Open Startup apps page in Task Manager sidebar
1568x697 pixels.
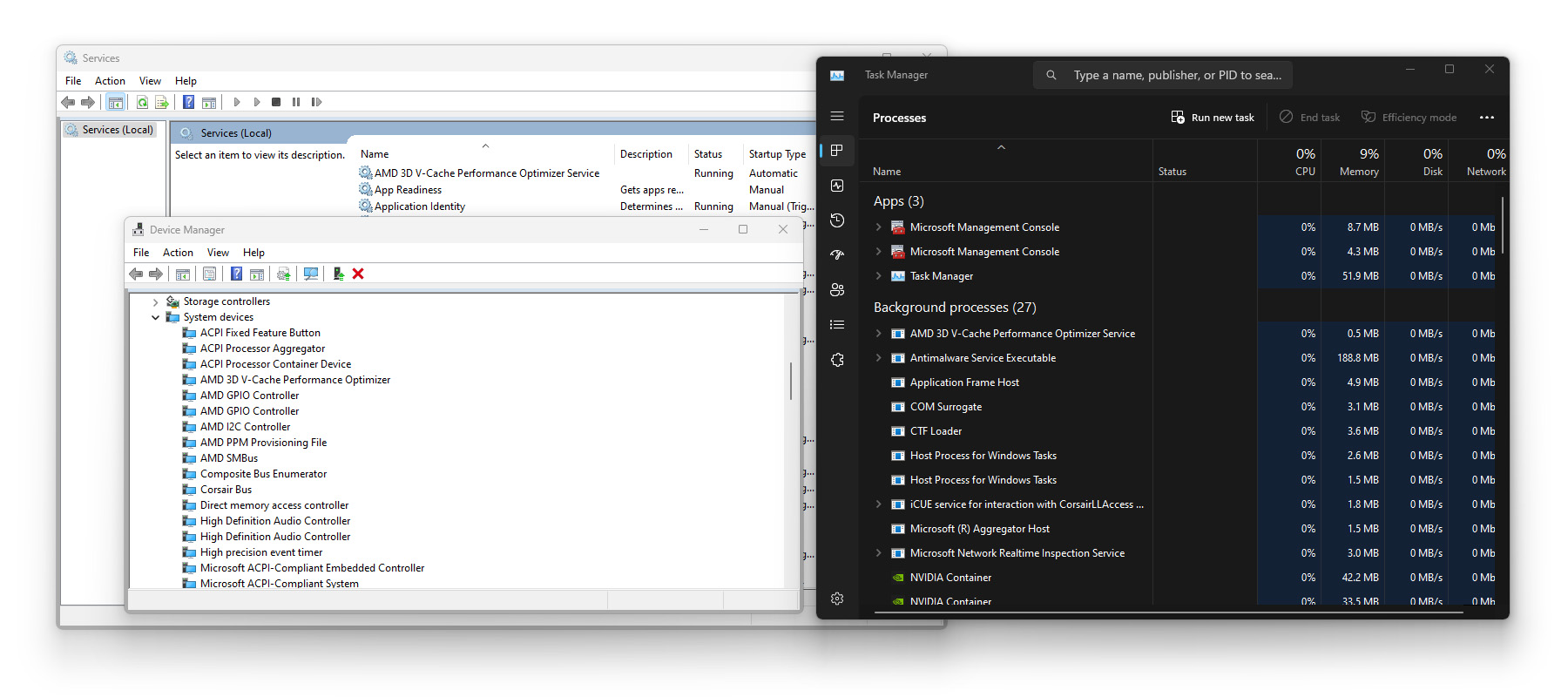[837, 255]
